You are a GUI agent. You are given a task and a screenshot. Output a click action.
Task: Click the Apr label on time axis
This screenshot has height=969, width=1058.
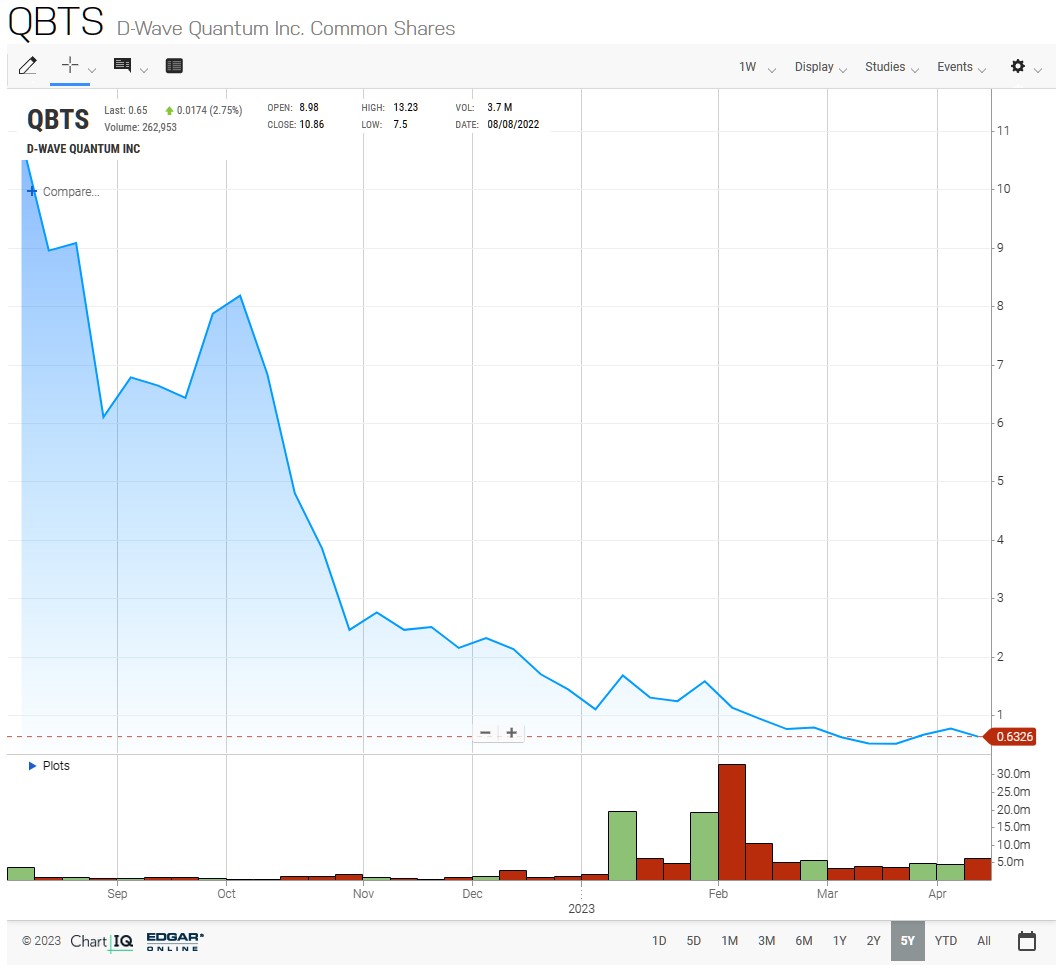point(937,893)
